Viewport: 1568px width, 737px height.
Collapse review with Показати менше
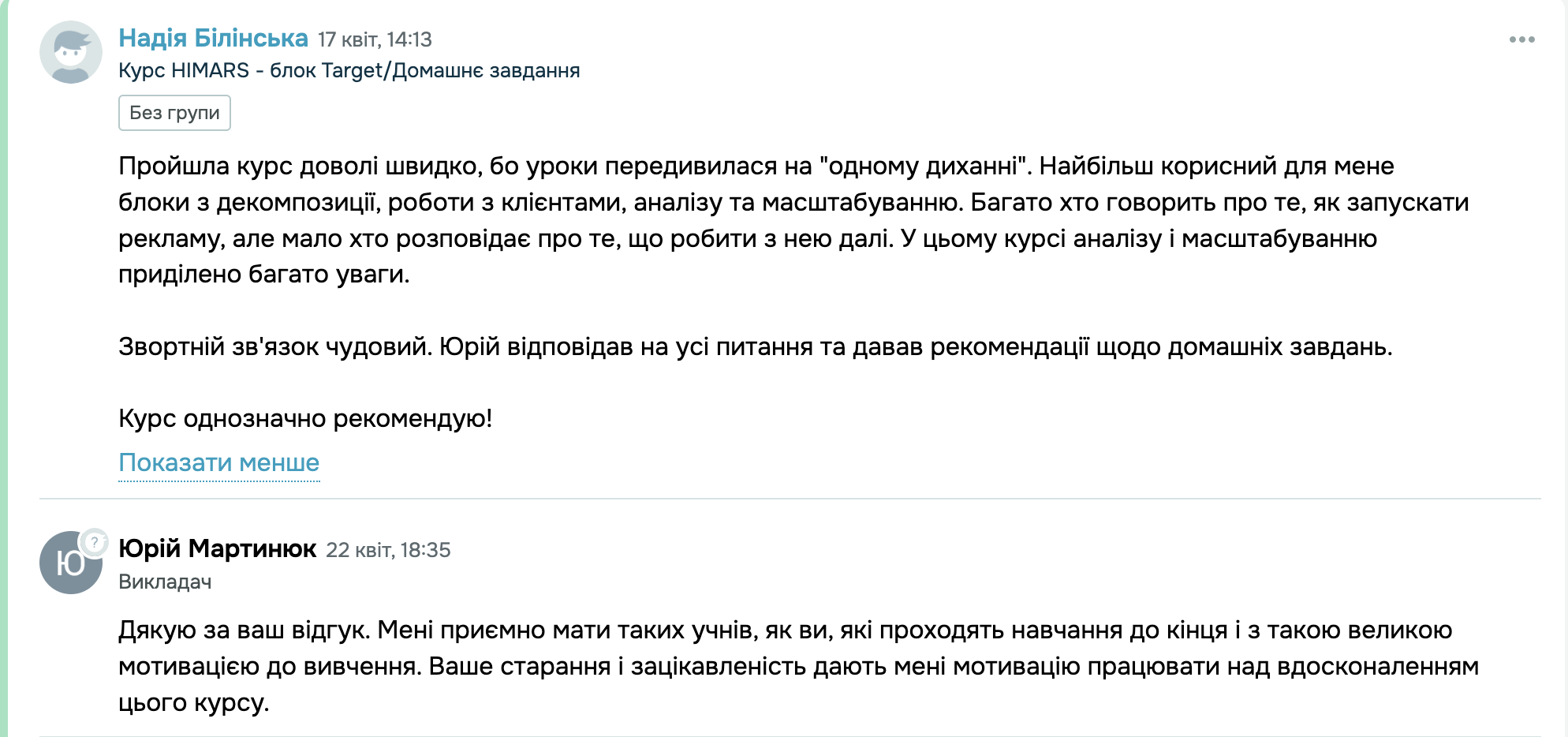218,462
